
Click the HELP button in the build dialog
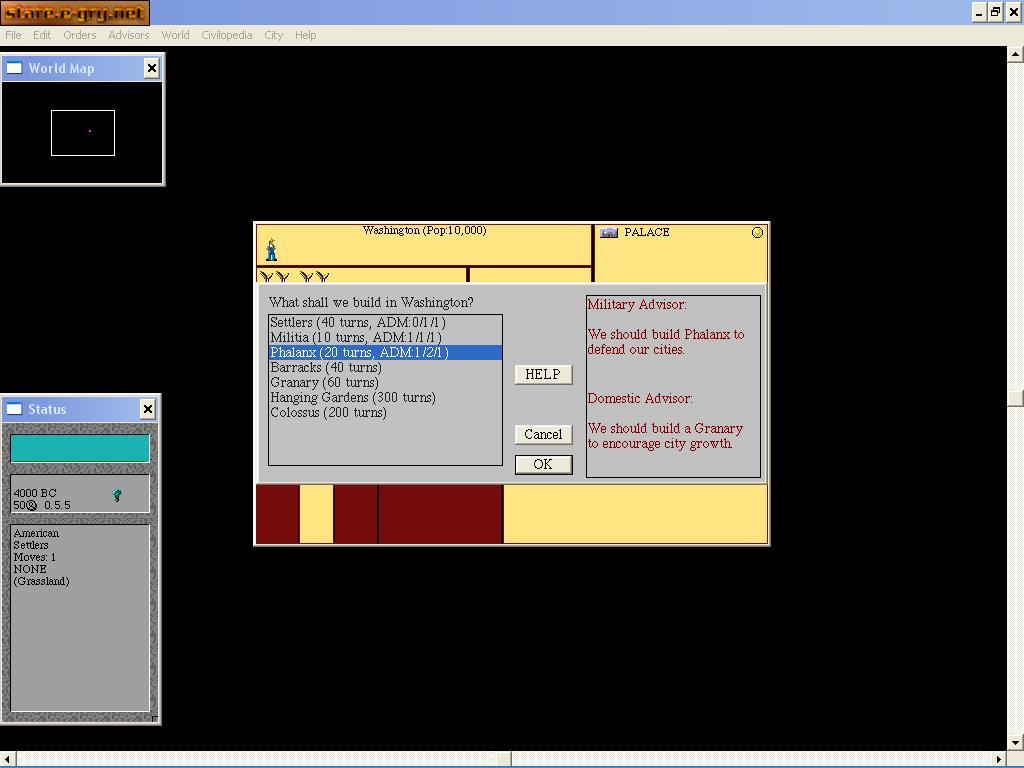(x=543, y=374)
